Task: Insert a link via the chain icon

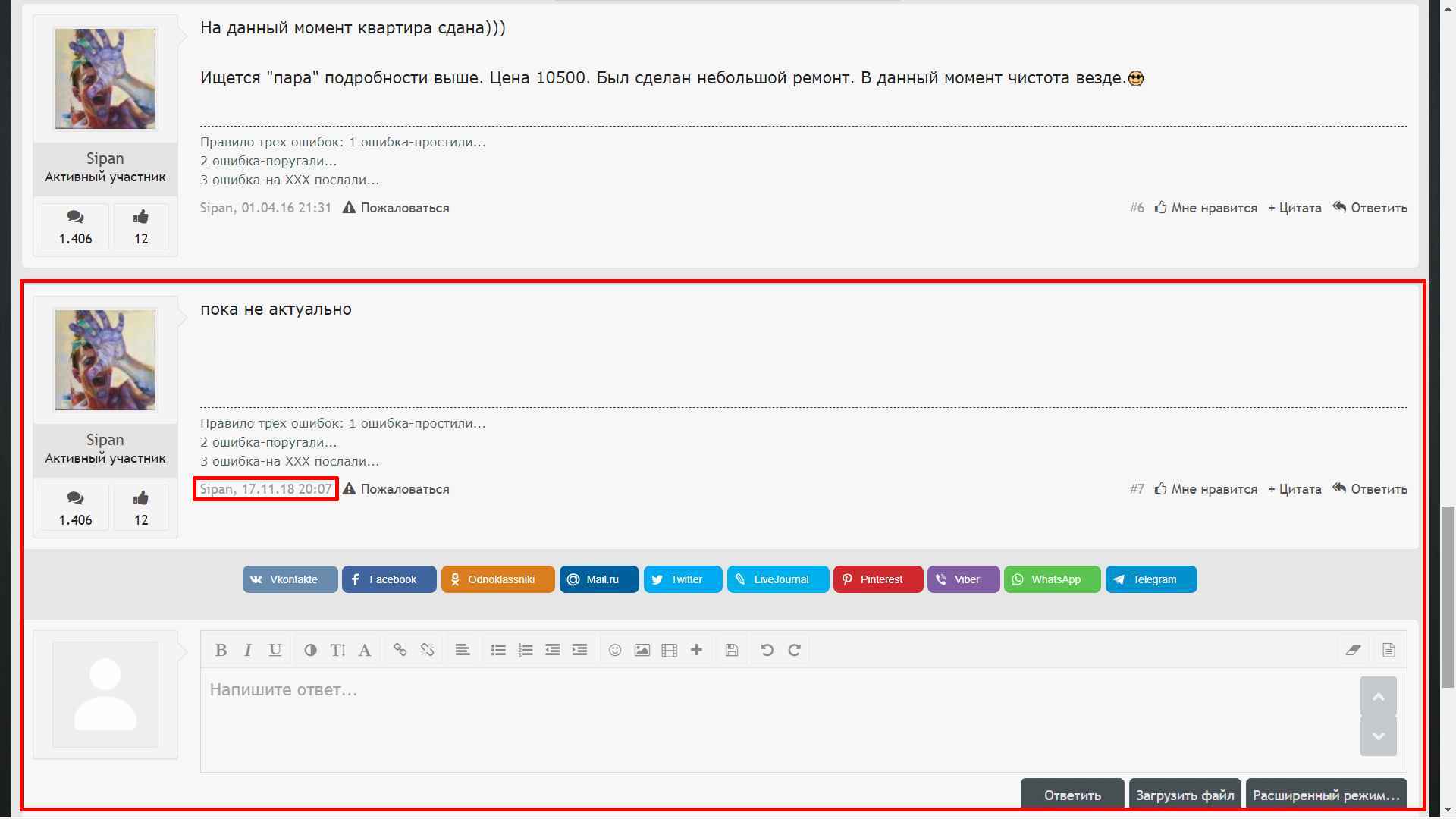Action: click(x=400, y=650)
